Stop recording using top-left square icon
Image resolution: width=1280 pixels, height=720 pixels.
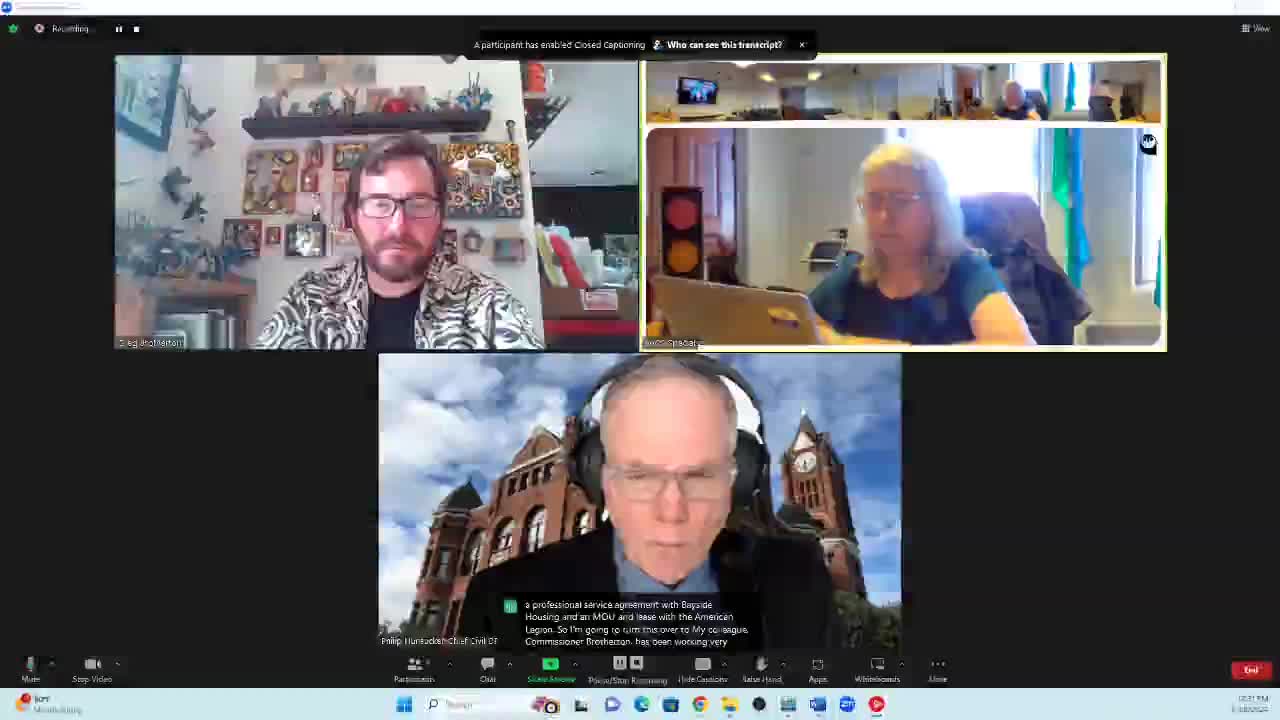[136, 29]
